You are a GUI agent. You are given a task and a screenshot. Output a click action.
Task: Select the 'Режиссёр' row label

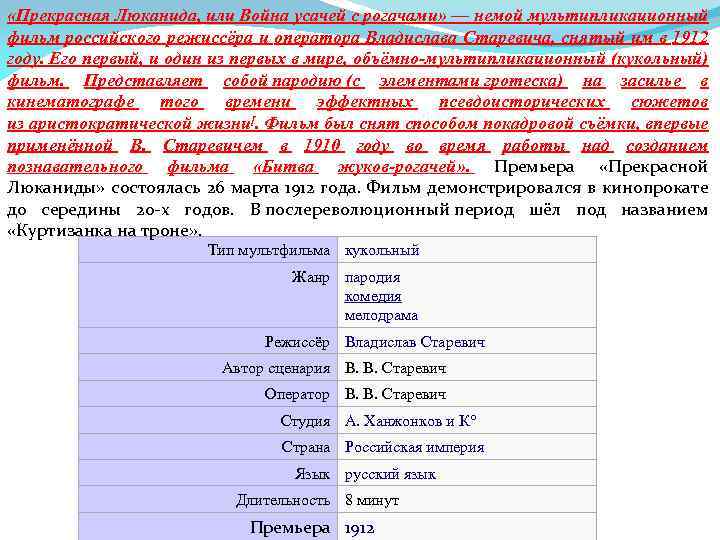point(297,342)
